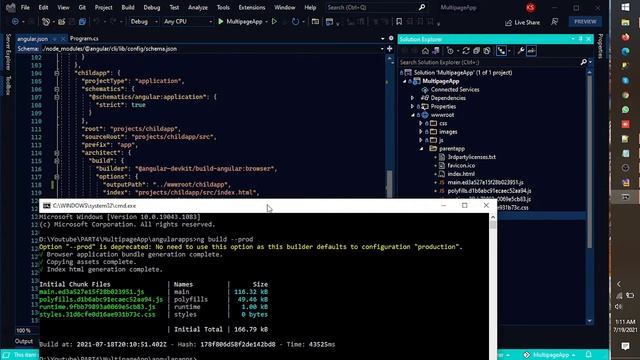Open the Properties side tab
640x360 pixels.
pyautogui.click(x=600, y=46)
